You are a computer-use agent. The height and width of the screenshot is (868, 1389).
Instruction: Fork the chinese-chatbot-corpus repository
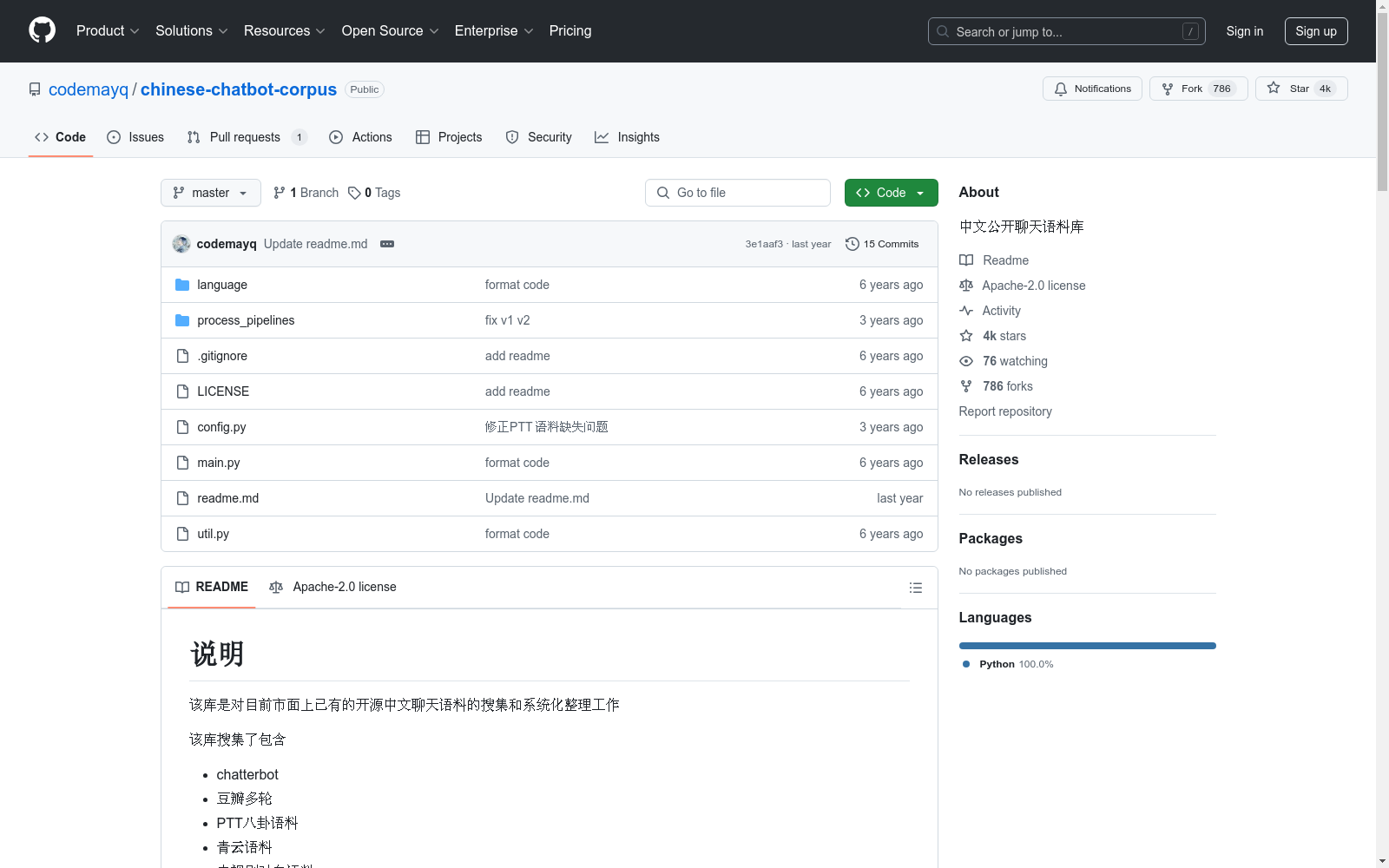[1198, 89]
